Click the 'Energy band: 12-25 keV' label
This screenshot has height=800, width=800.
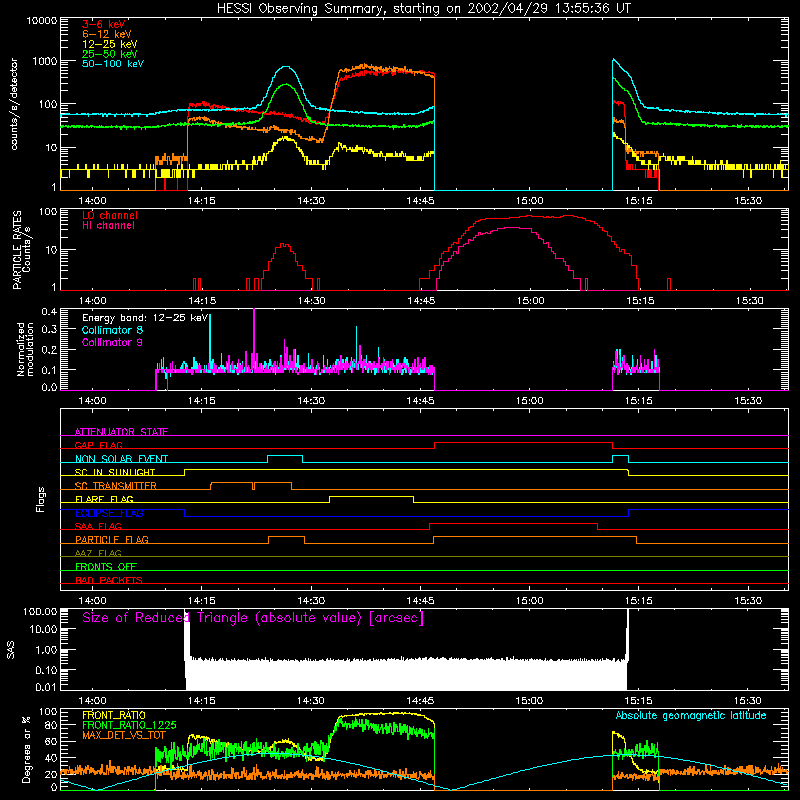coord(145,318)
